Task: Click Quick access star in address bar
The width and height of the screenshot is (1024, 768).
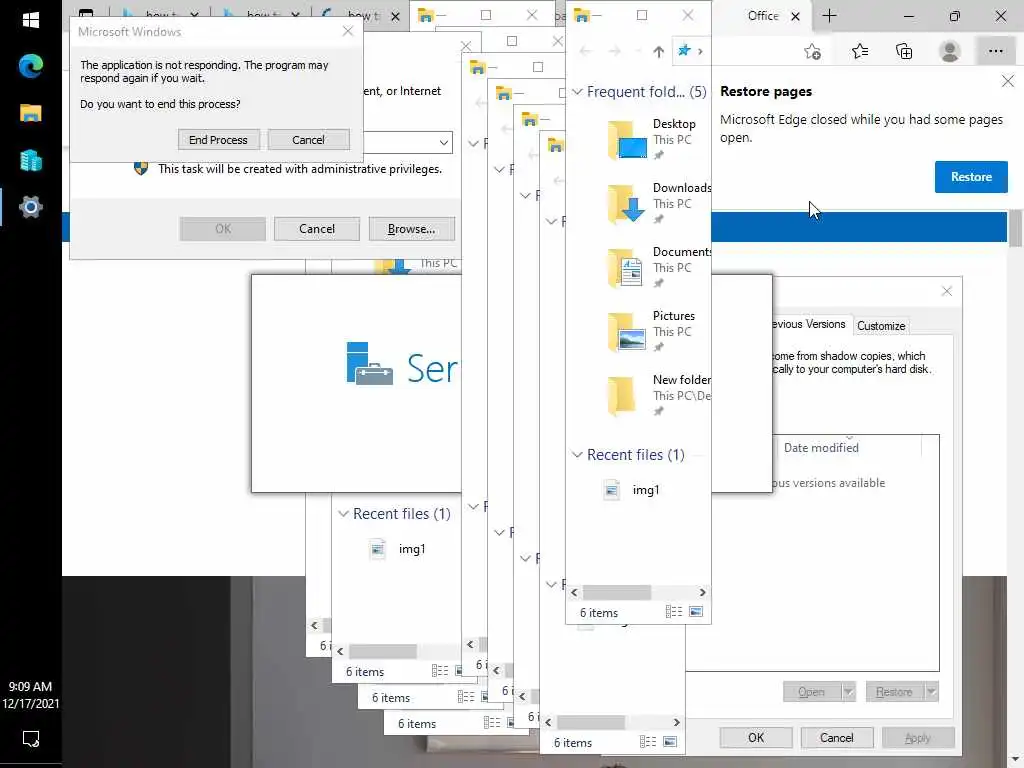Action: [x=684, y=50]
